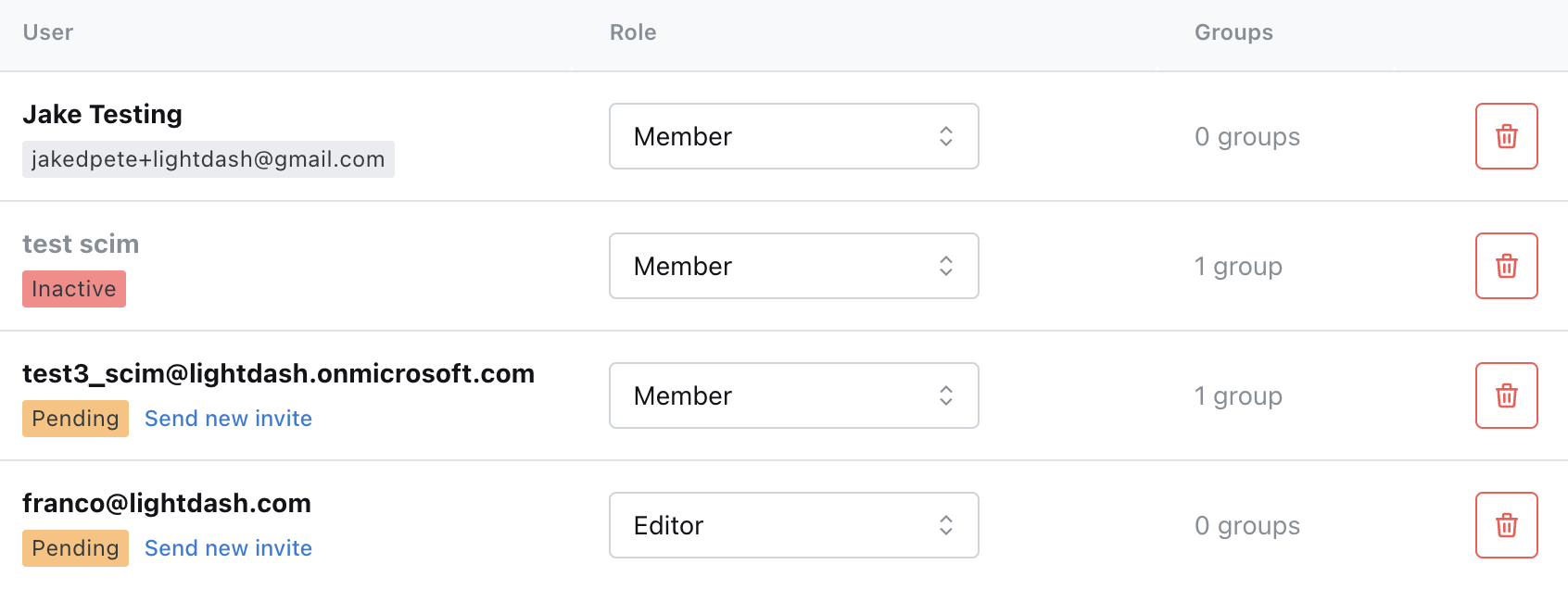
Task: Click the Groups column header
Action: pos(1233,32)
